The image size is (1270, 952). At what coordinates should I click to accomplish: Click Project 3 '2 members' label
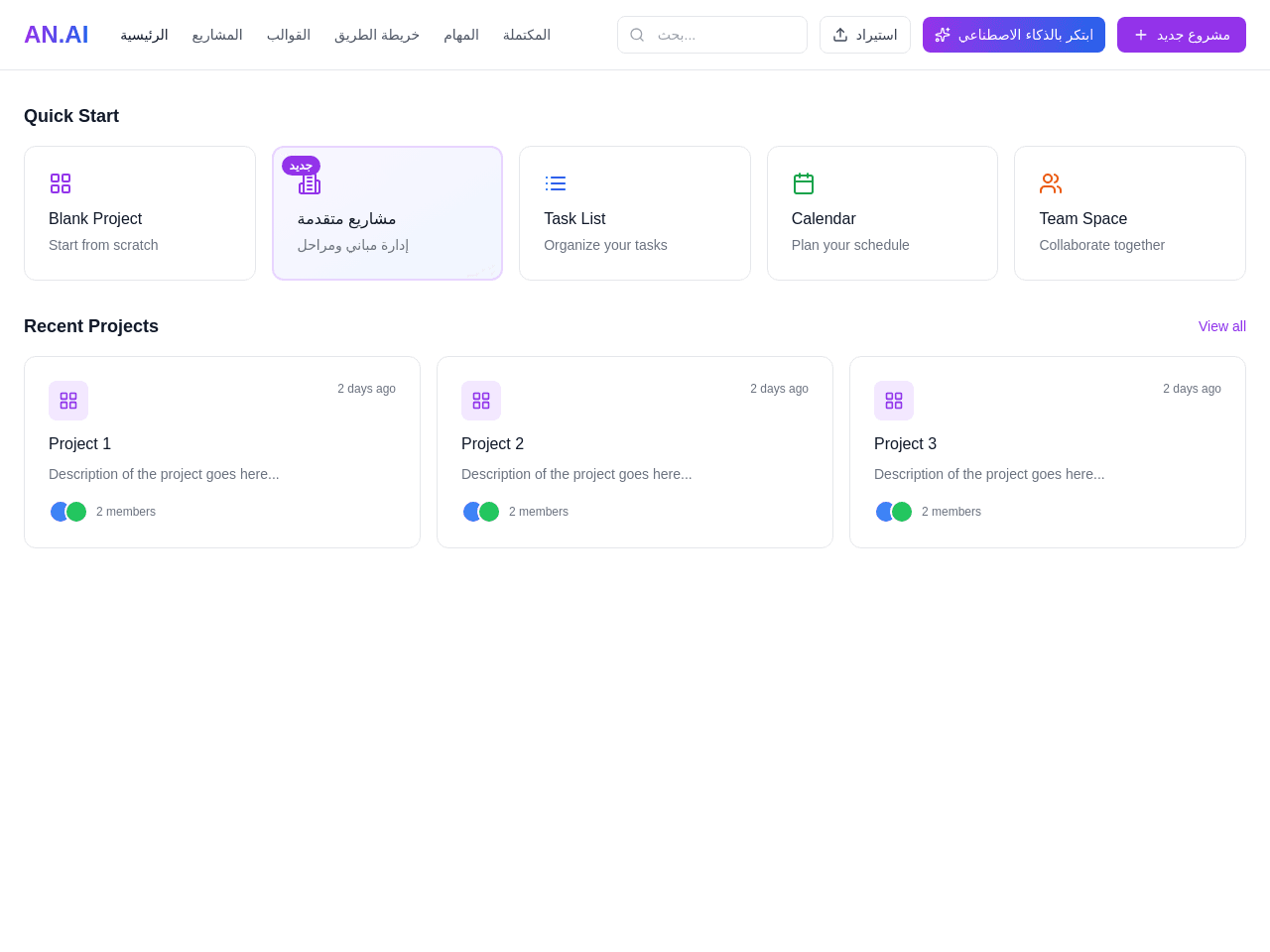coord(952,512)
